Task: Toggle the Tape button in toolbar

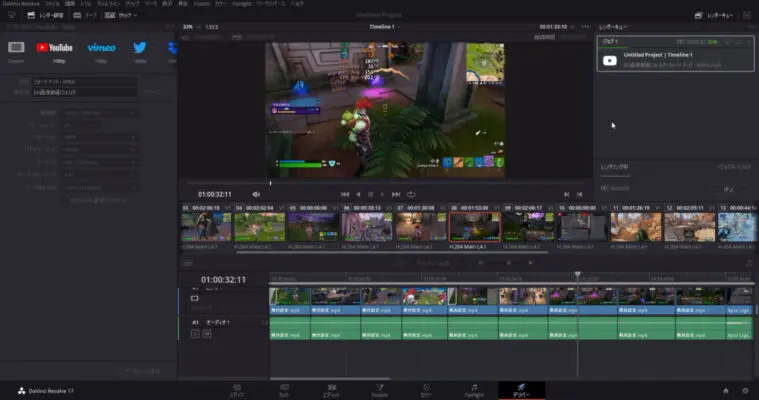Action: (x=85, y=15)
